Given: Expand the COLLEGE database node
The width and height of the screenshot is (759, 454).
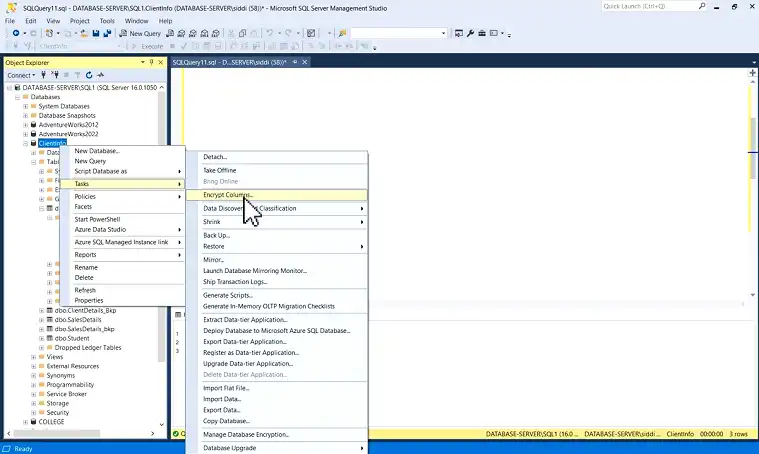Looking at the screenshot, I should 26,422.
